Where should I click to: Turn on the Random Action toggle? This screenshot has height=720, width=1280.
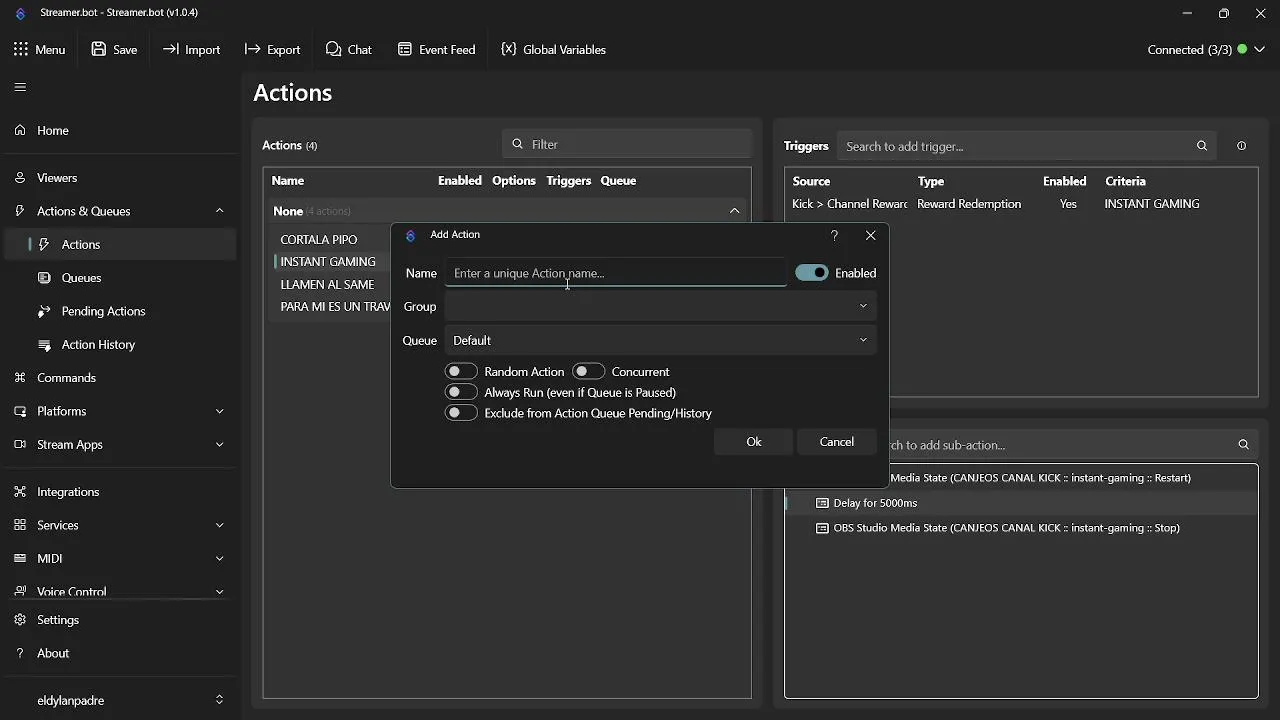[x=461, y=372]
